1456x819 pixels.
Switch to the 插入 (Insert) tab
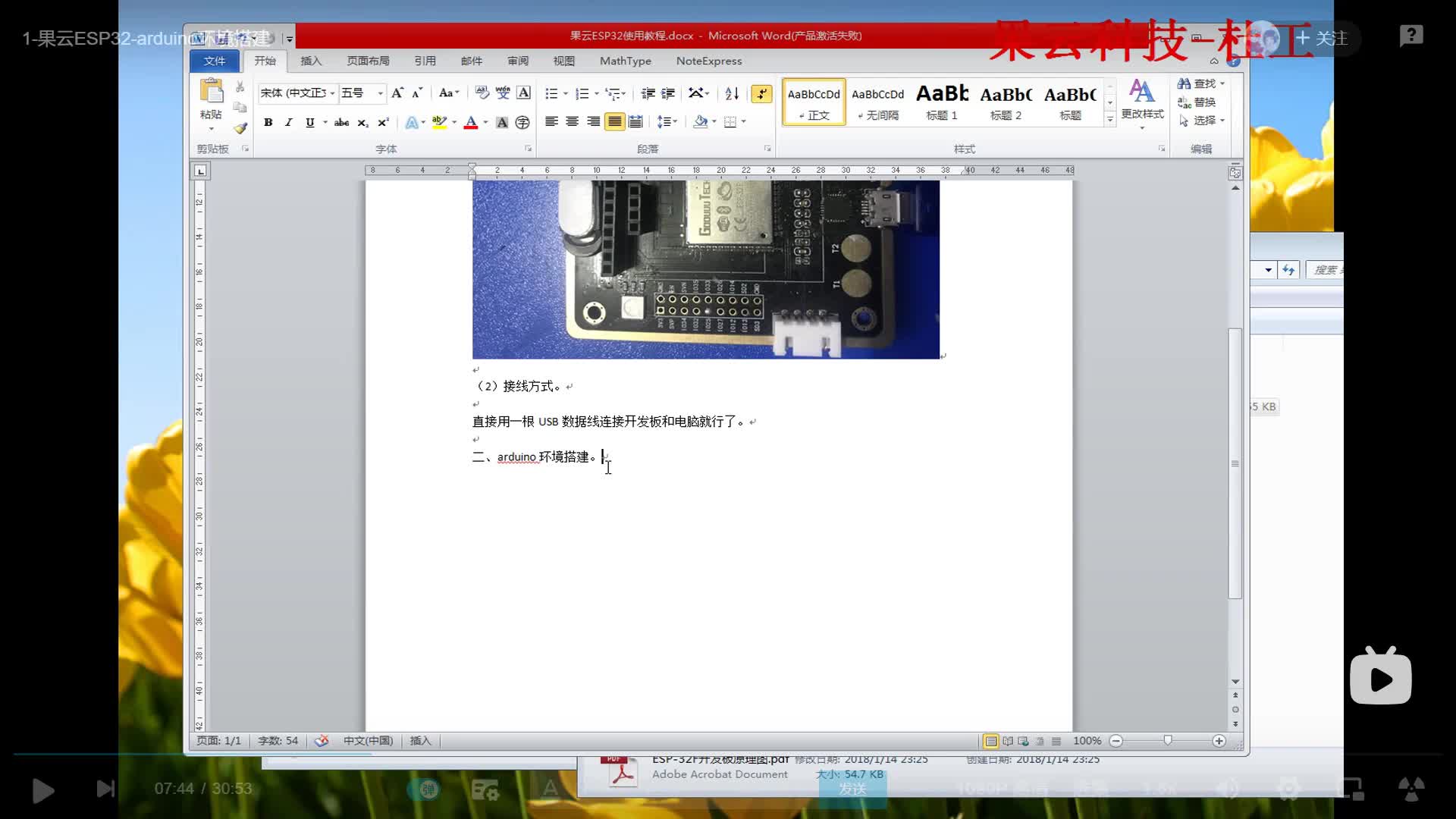tap(311, 61)
